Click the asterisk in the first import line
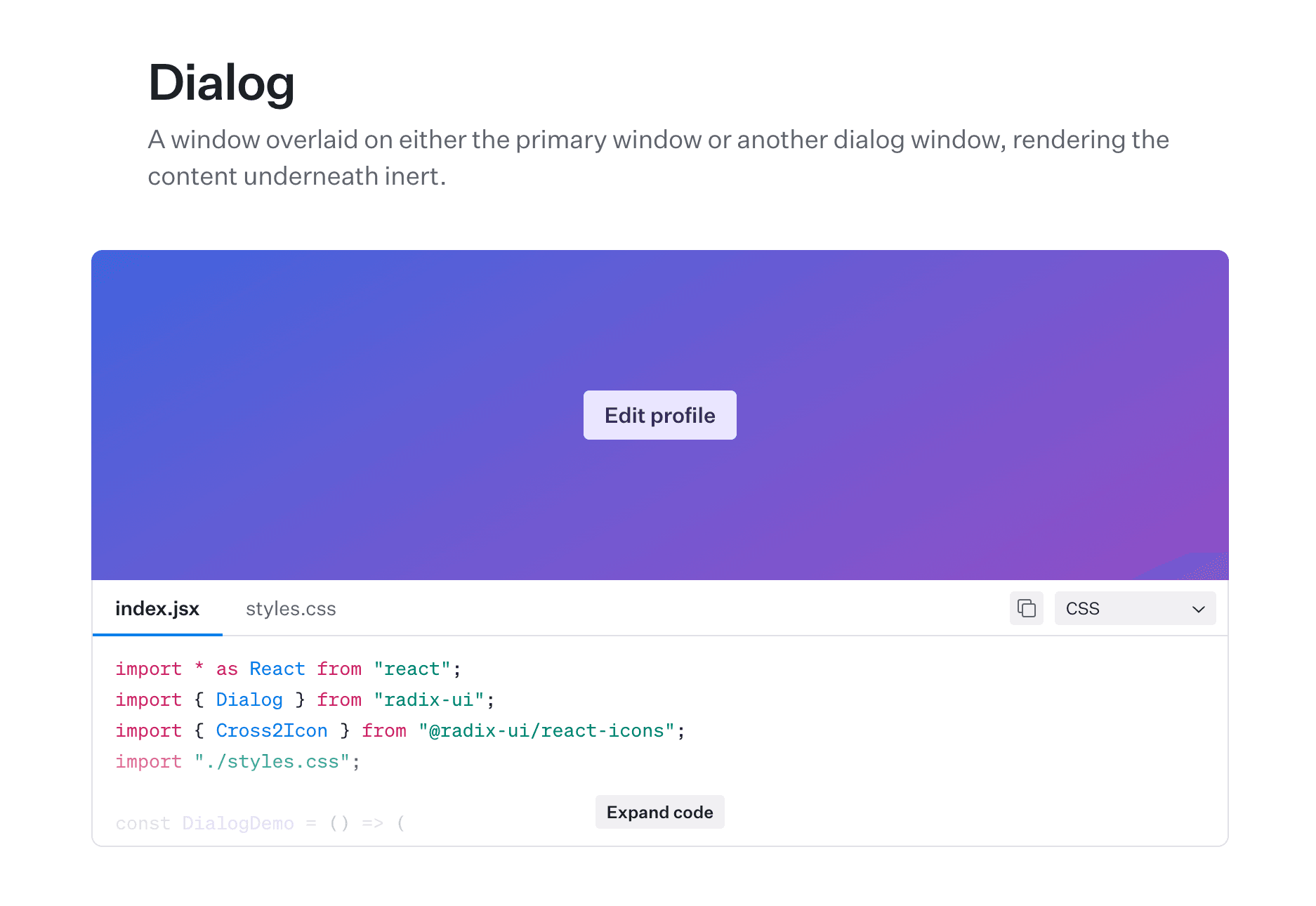The width and height of the screenshot is (1316, 906). click(199, 667)
